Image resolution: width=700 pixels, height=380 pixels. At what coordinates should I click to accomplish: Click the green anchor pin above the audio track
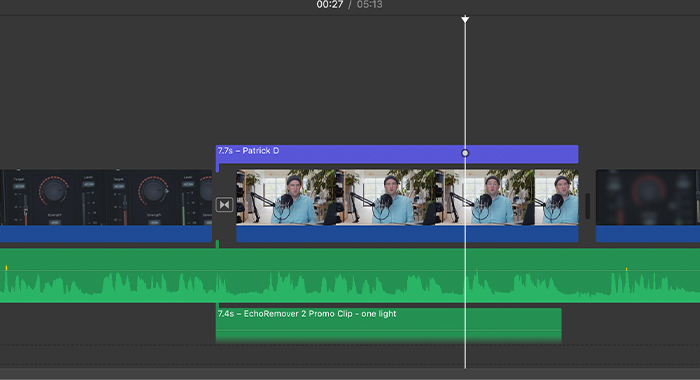coord(217,244)
